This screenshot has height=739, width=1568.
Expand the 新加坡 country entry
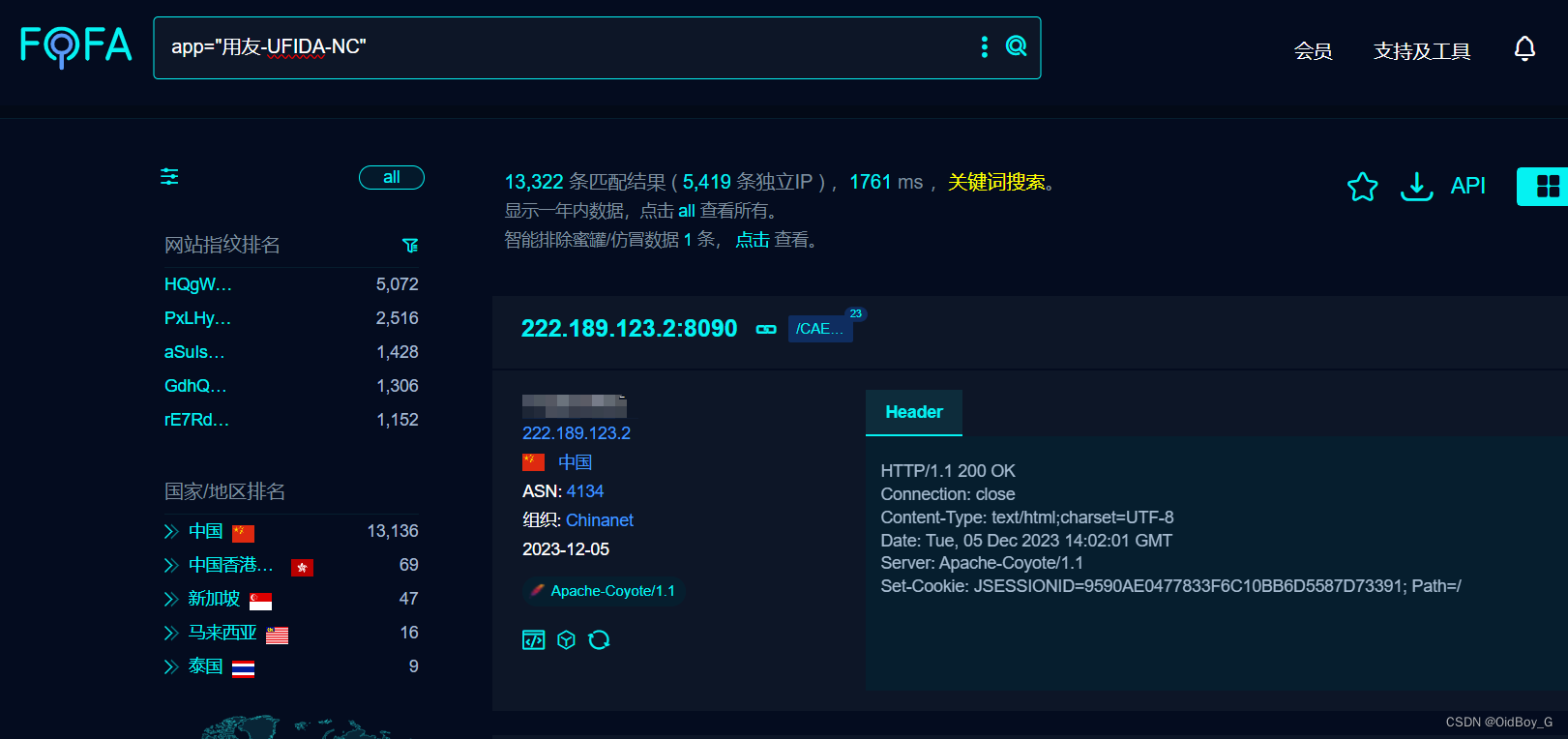(171, 599)
